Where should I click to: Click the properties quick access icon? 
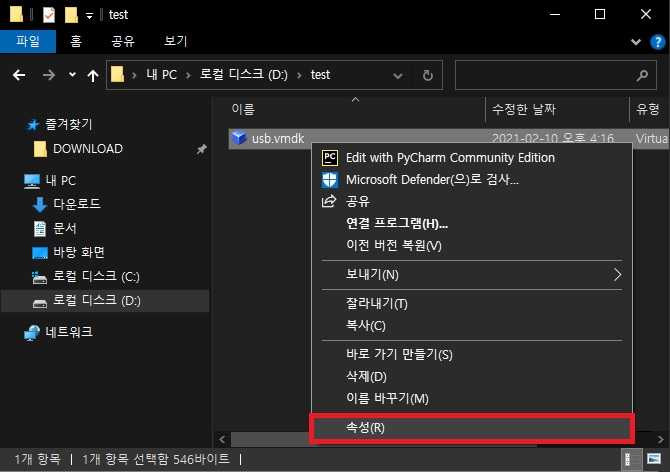pos(49,15)
